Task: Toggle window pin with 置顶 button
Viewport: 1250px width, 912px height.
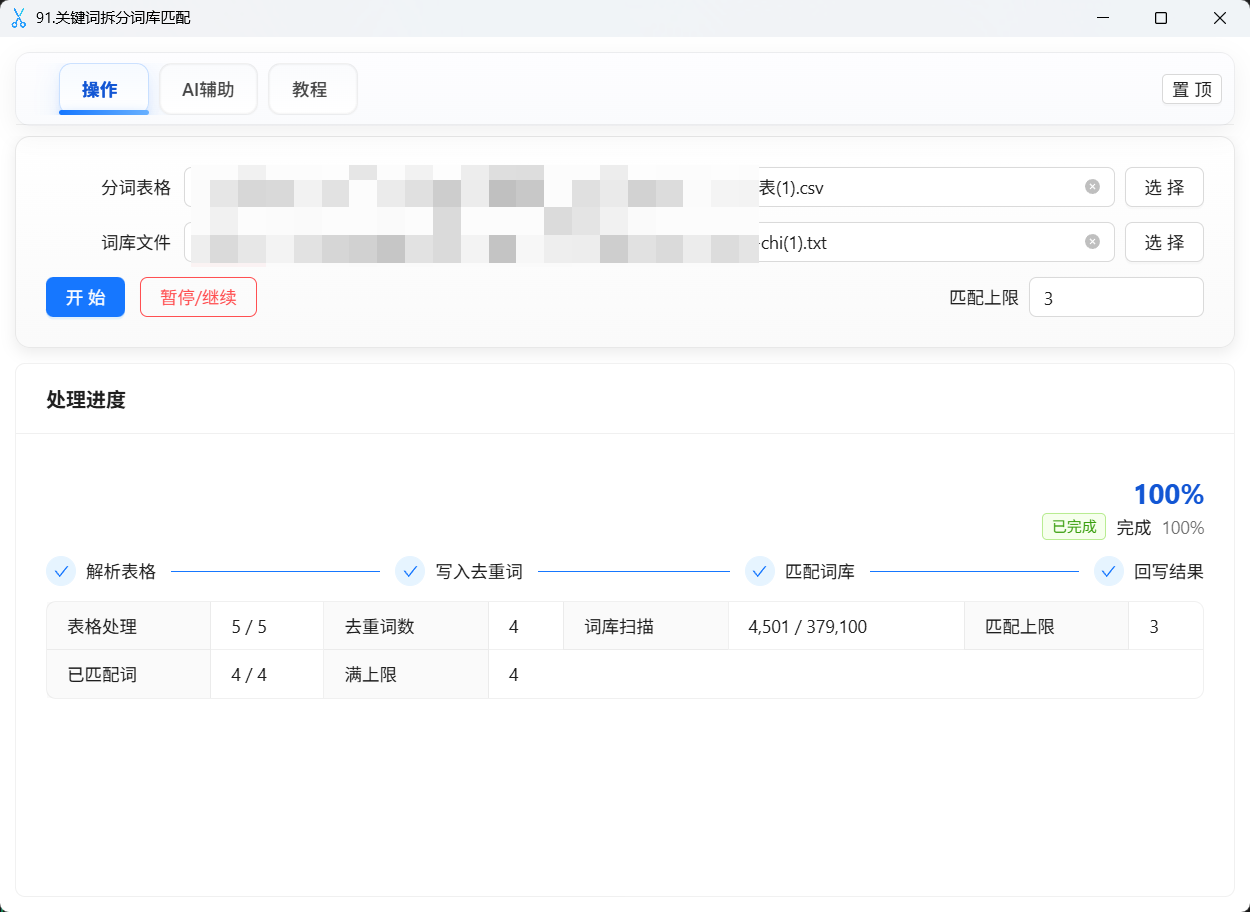Action: click(x=1191, y=89)
